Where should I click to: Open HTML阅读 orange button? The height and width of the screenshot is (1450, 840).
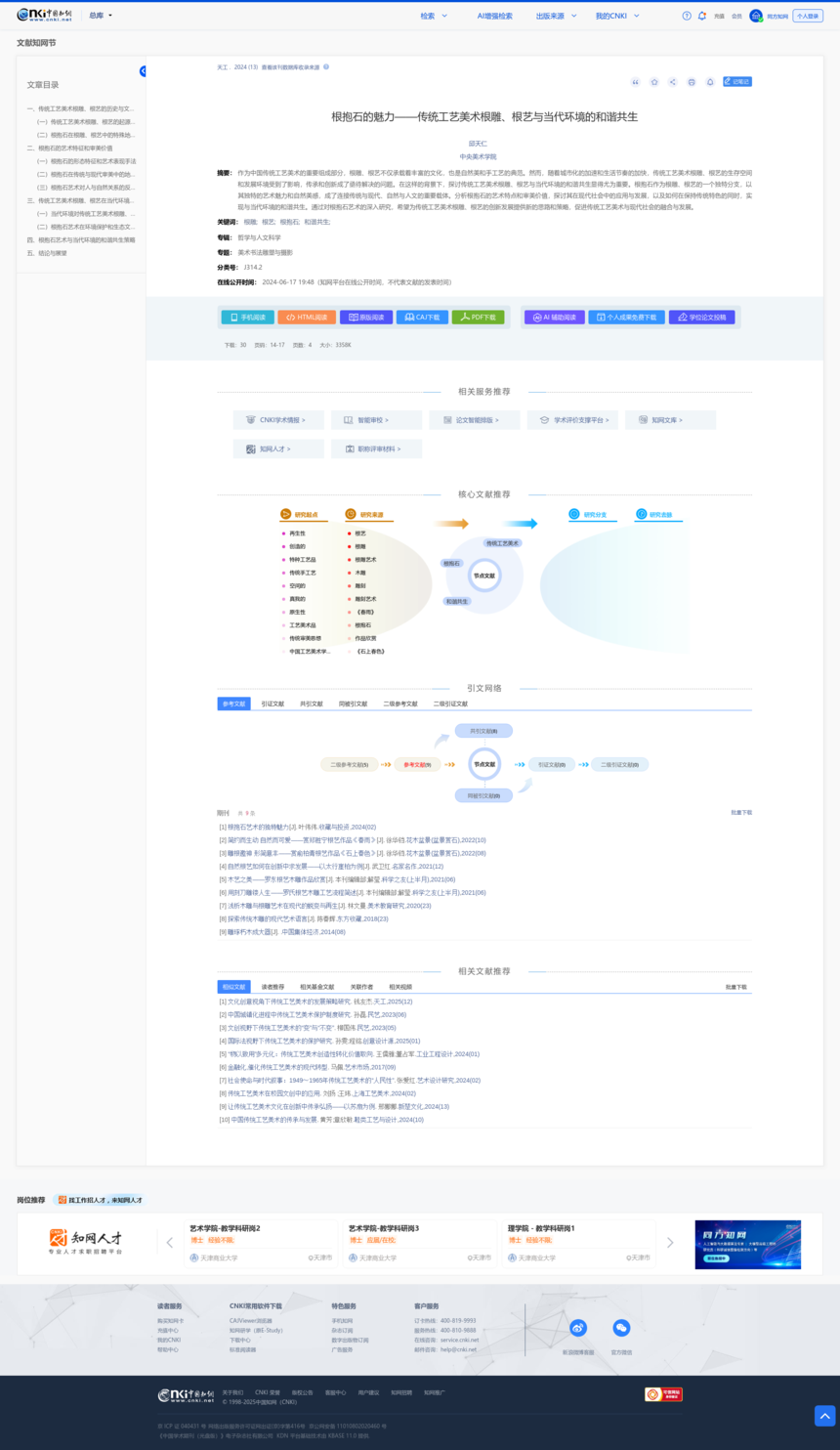(x=307, y=318)
